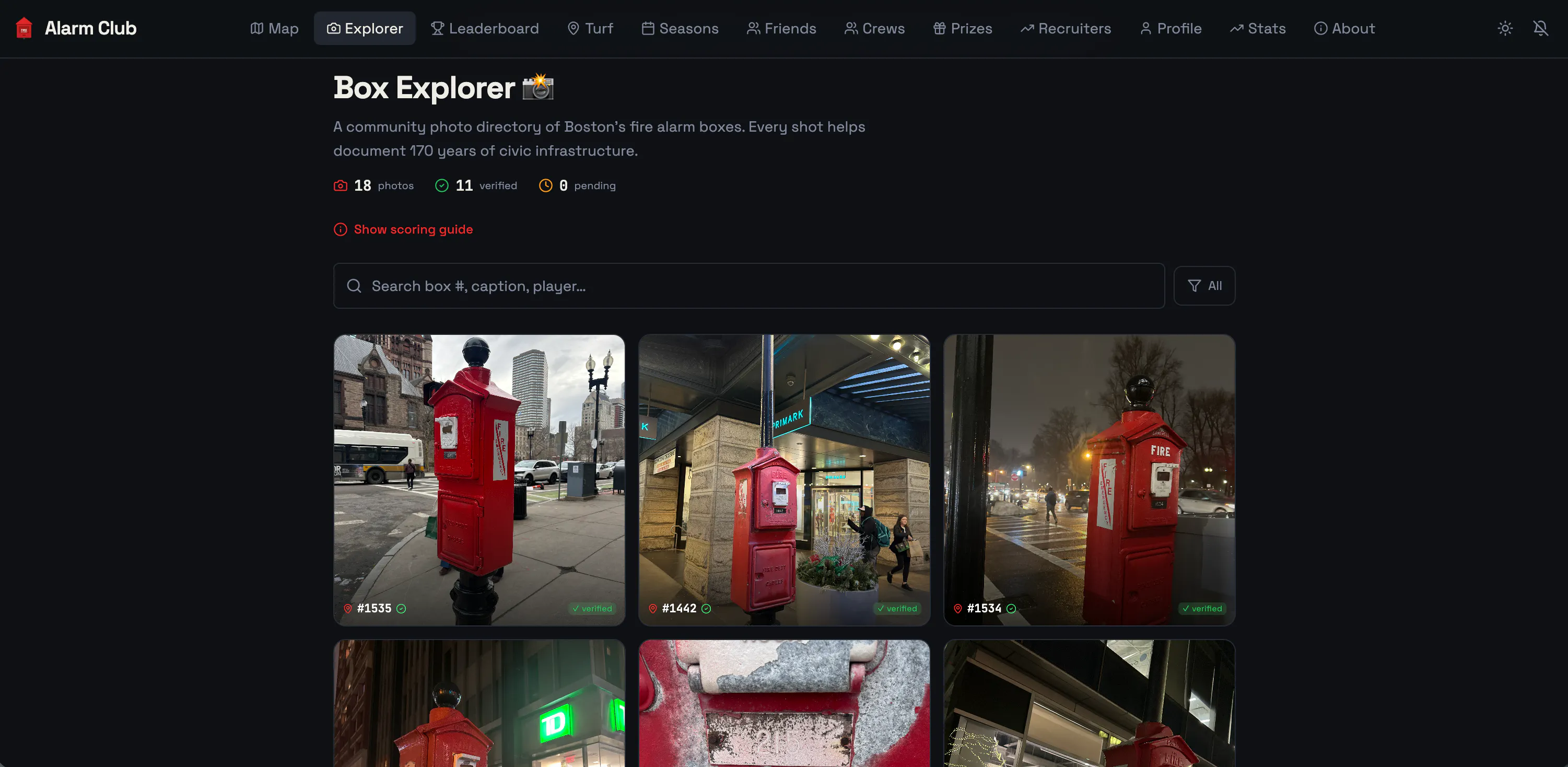Switch to the Seasons tab
The image size is (1568, 767).
pyautogui.click(x=680, y=29)
